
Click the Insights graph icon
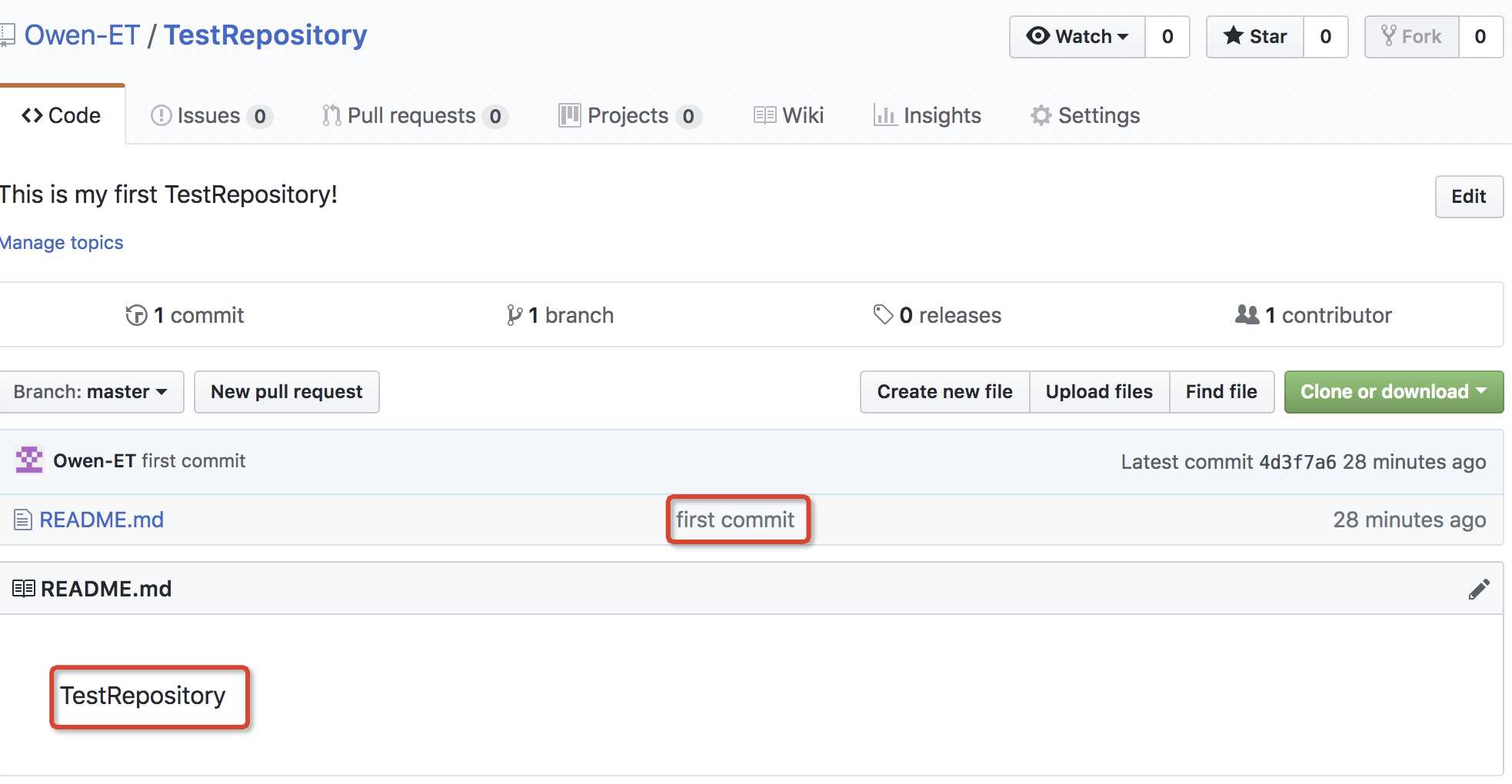(885, 115)
